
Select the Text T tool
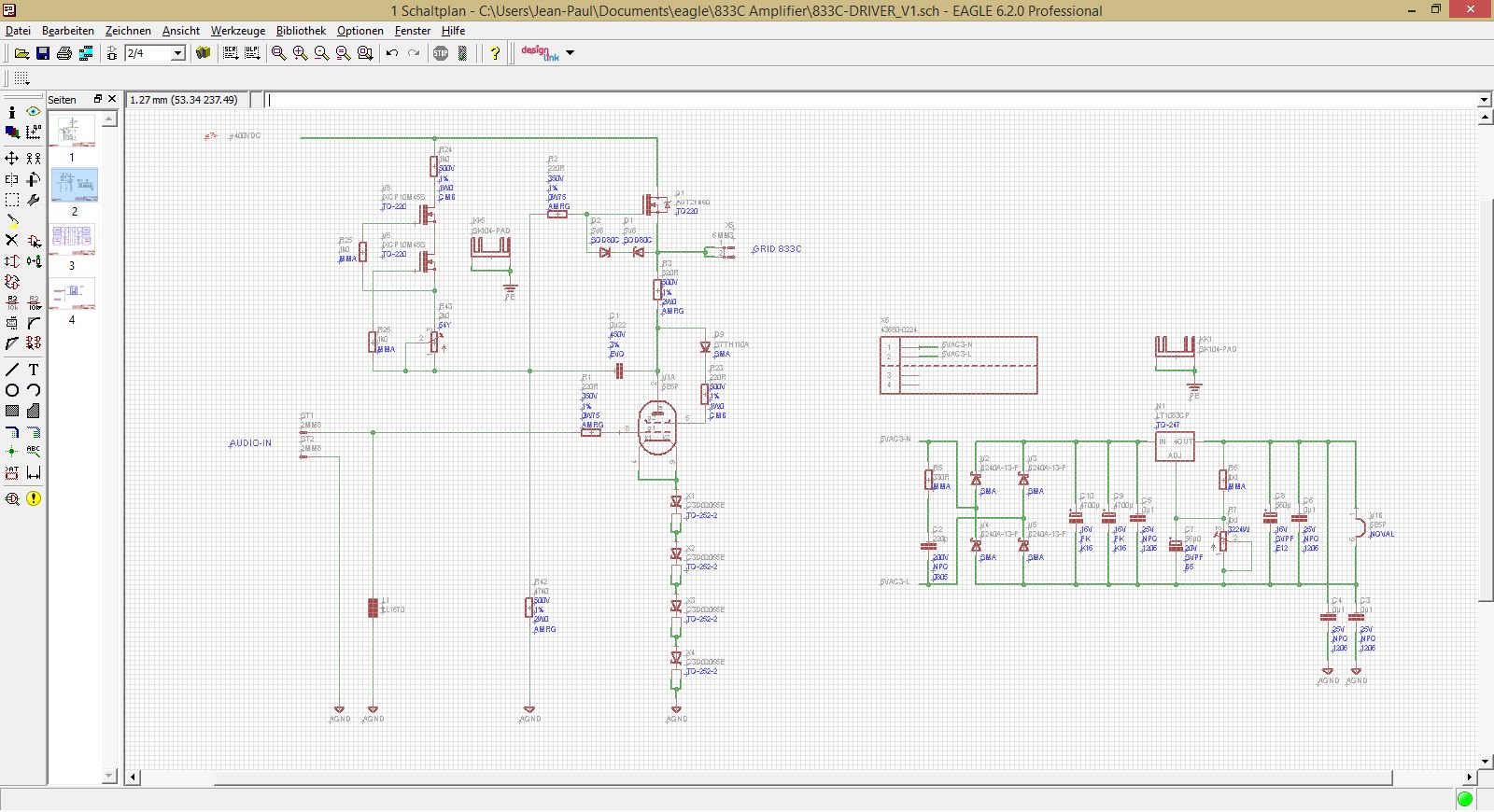point(34,370)
